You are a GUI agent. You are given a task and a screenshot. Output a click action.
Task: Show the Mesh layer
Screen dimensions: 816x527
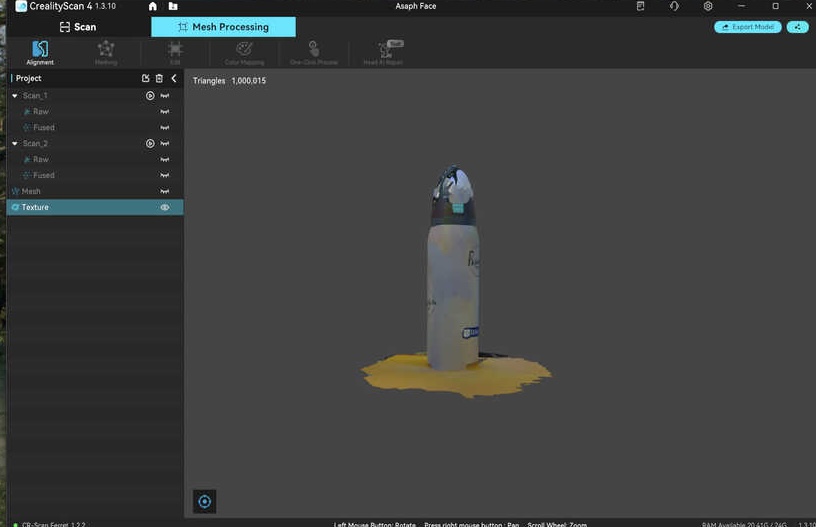[x=165, y=191]
